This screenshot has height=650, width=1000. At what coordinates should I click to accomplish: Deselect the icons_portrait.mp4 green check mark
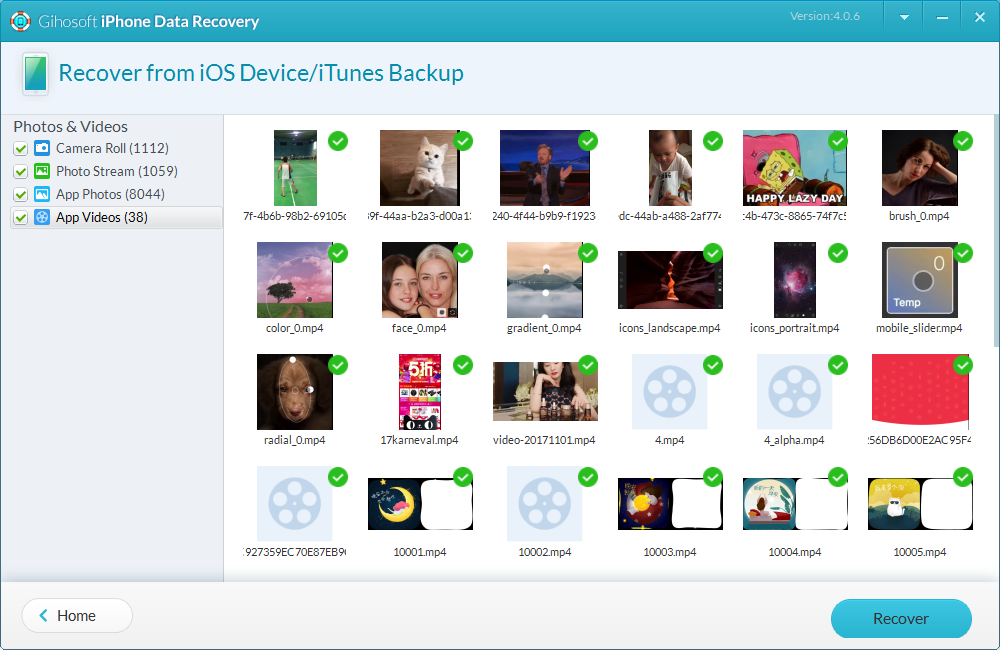838,253
